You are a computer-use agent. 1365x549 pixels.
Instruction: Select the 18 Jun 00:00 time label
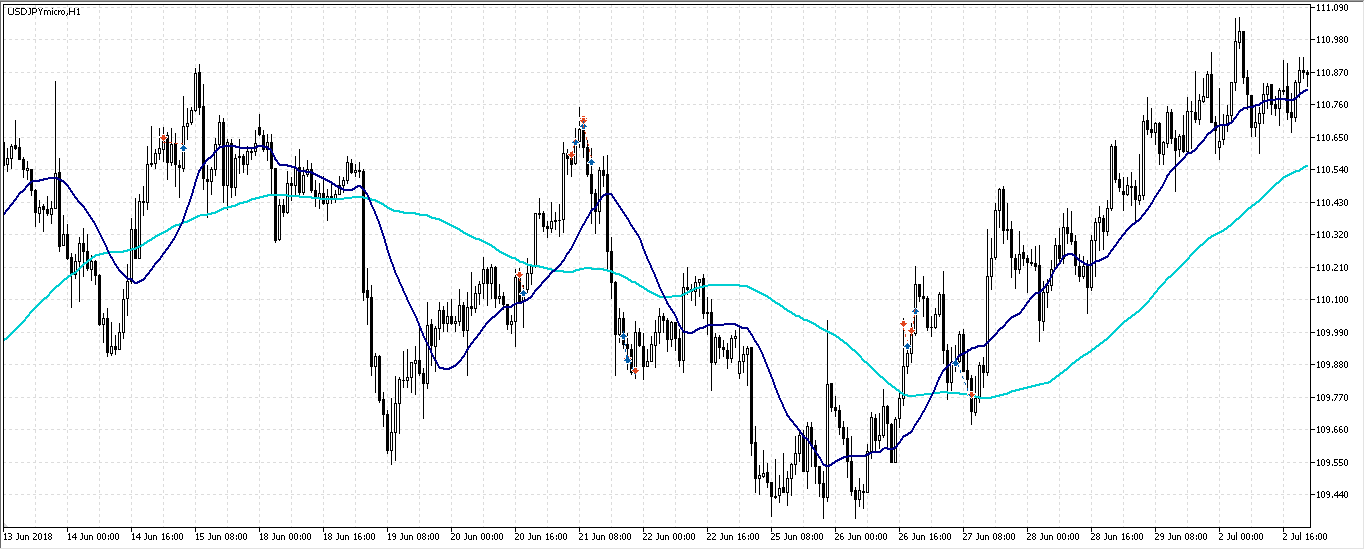[285, 537]
